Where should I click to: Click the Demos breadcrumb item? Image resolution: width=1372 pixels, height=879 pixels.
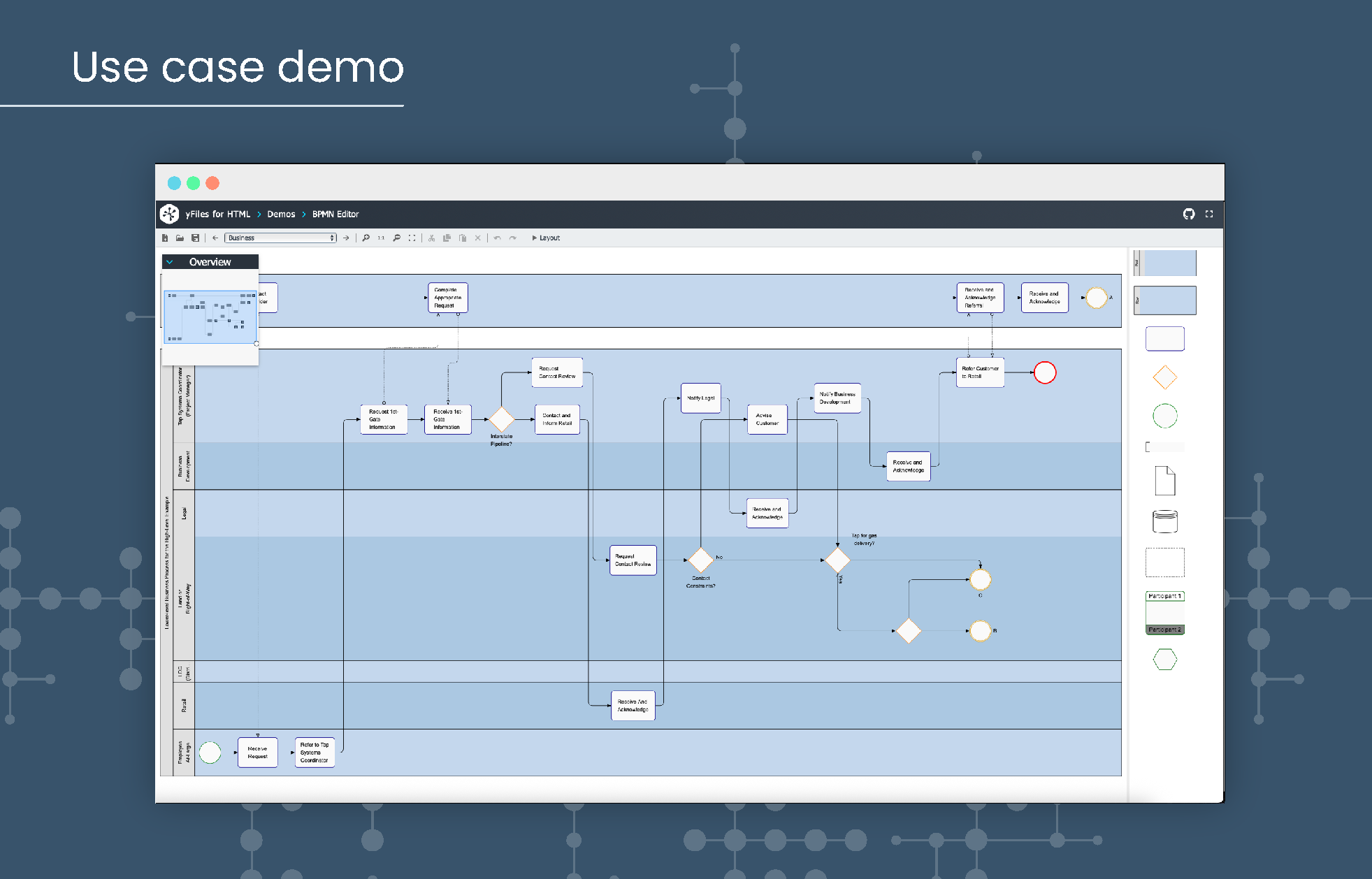point(282,214)
